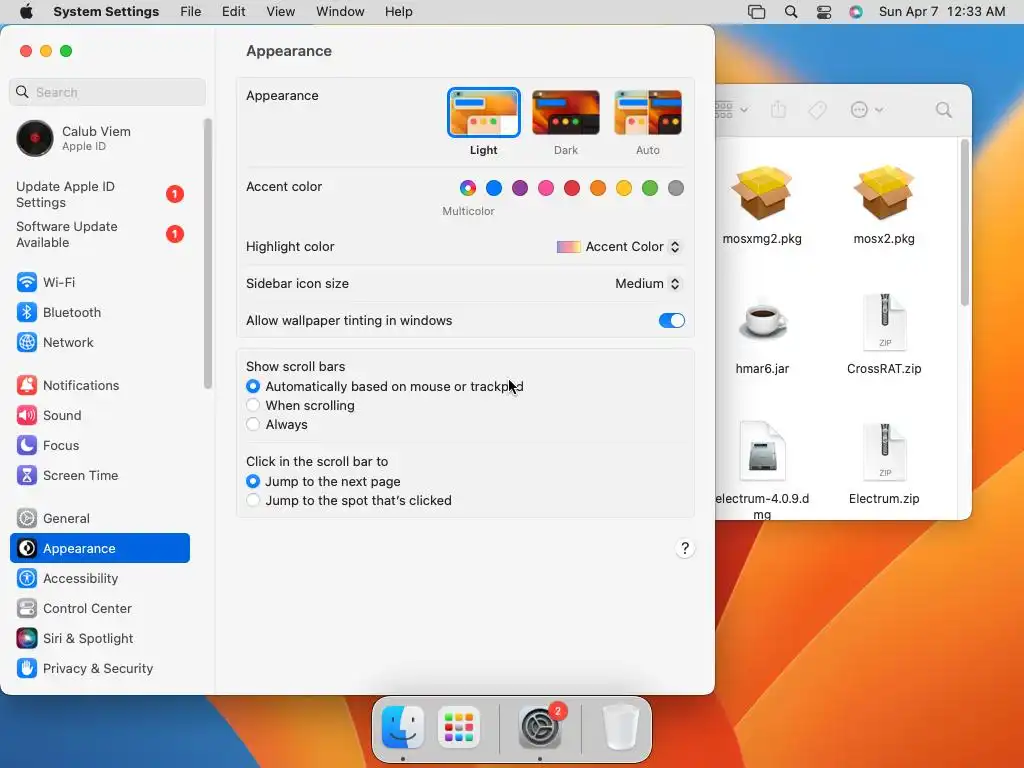Open Software Update Available notice
The width and height of the screenshot is (1024, 768).
[100, 234]
